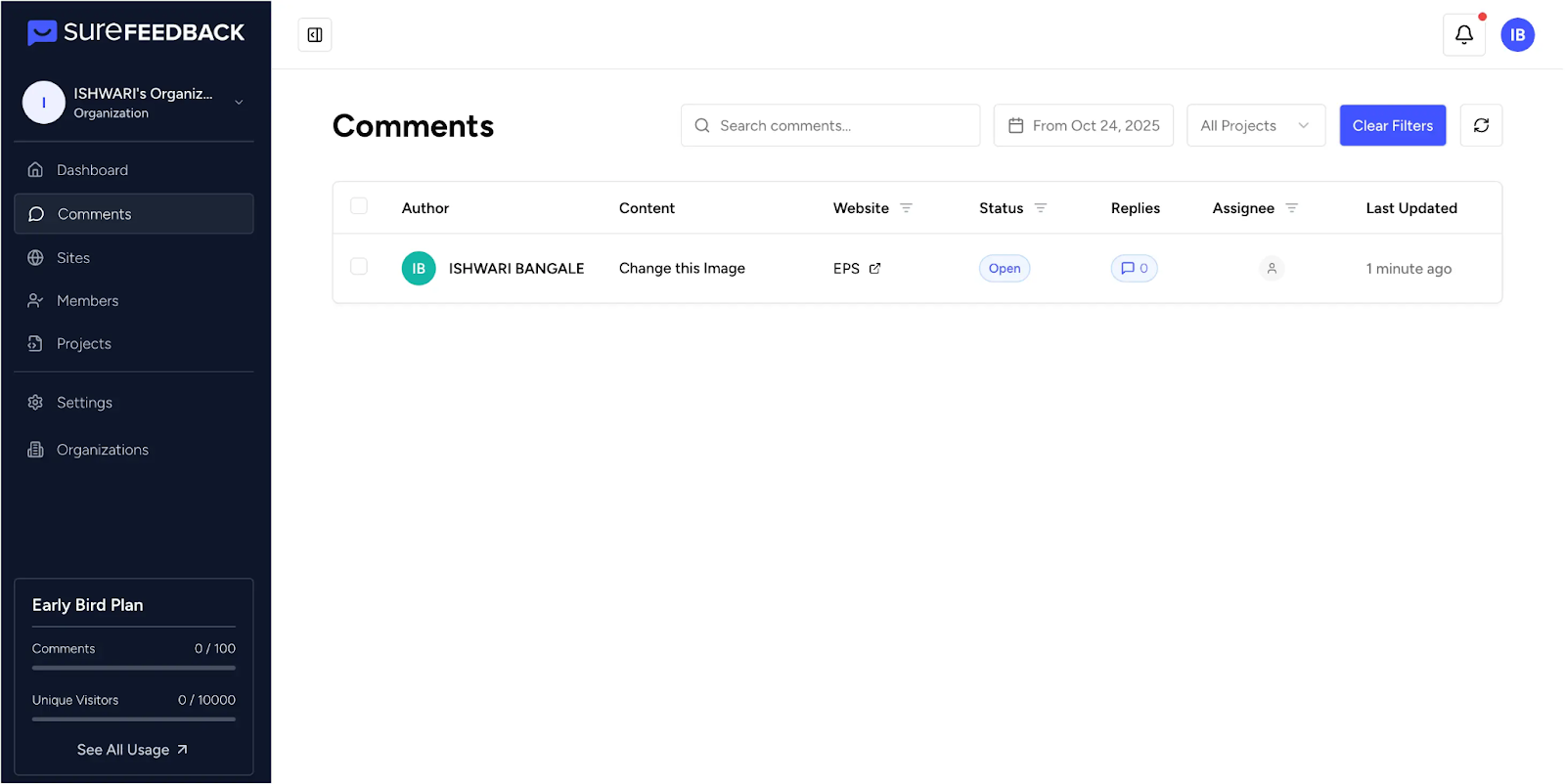This screenshot has width=1565, height=784.
Task: Click the replies count bubble
Action: click(x=1134, y=268)
